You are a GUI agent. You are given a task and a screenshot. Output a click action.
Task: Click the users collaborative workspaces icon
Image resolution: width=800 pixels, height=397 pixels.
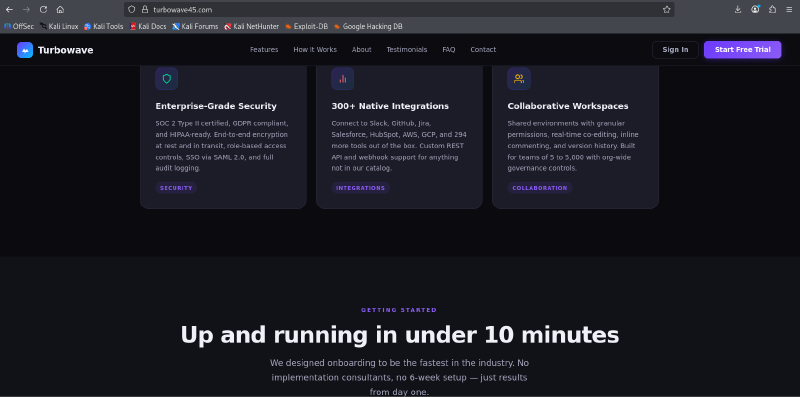[x=519, y=79]
